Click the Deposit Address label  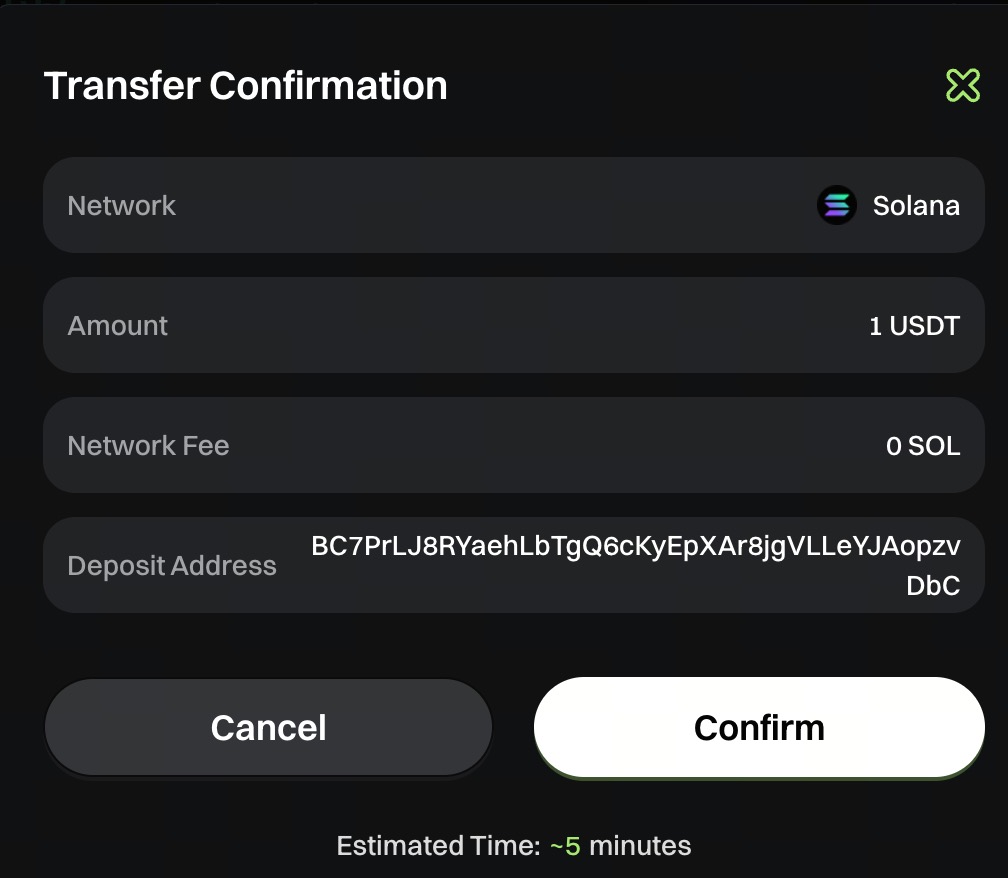[171, 566]
